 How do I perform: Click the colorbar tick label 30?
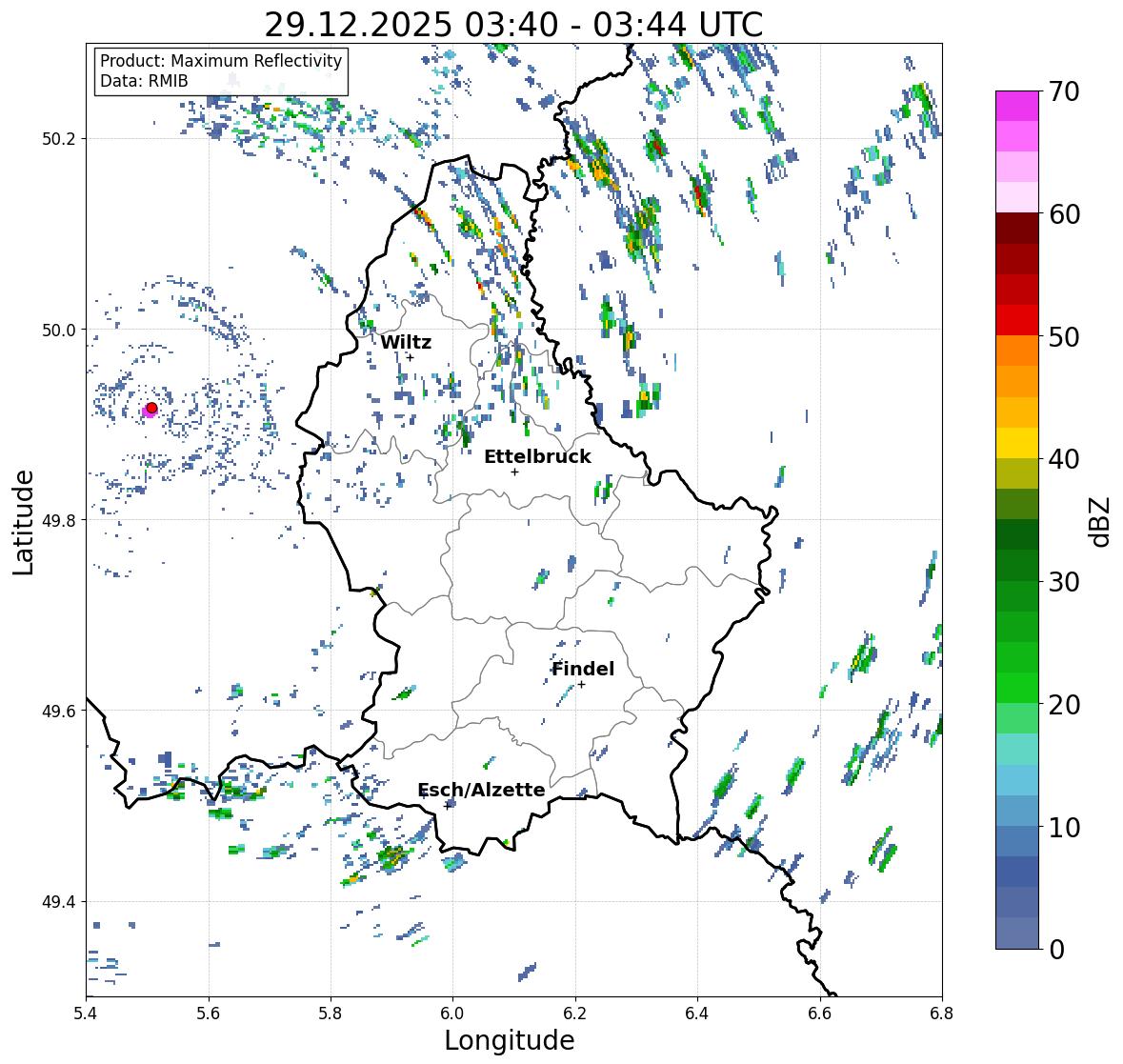point(1064,582)
